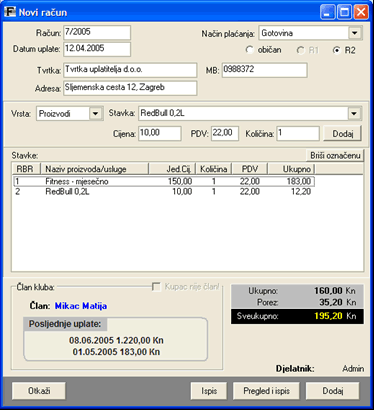Screen dimensions: 374x410
Task: Select the Fitness - mjesečno row
Action: [164, 182]
